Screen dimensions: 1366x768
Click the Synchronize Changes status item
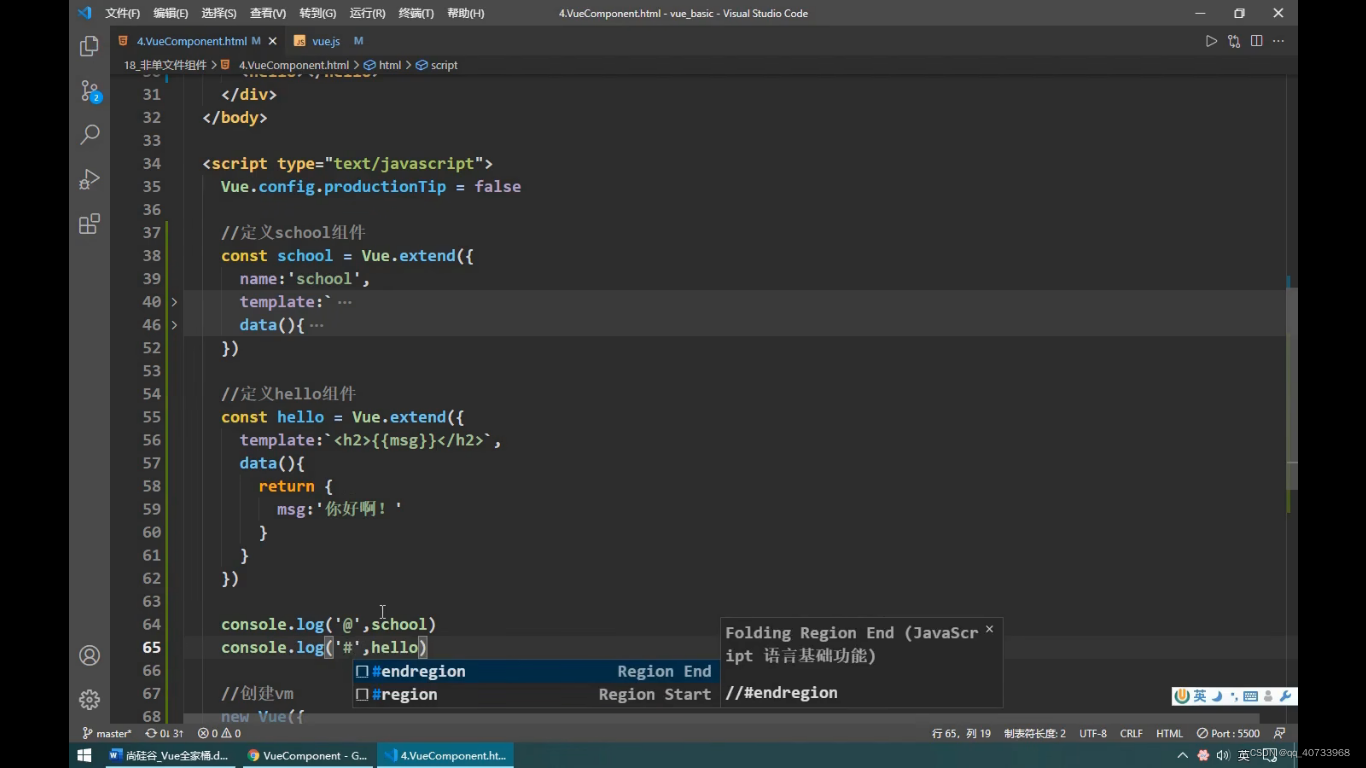[165, 733]
